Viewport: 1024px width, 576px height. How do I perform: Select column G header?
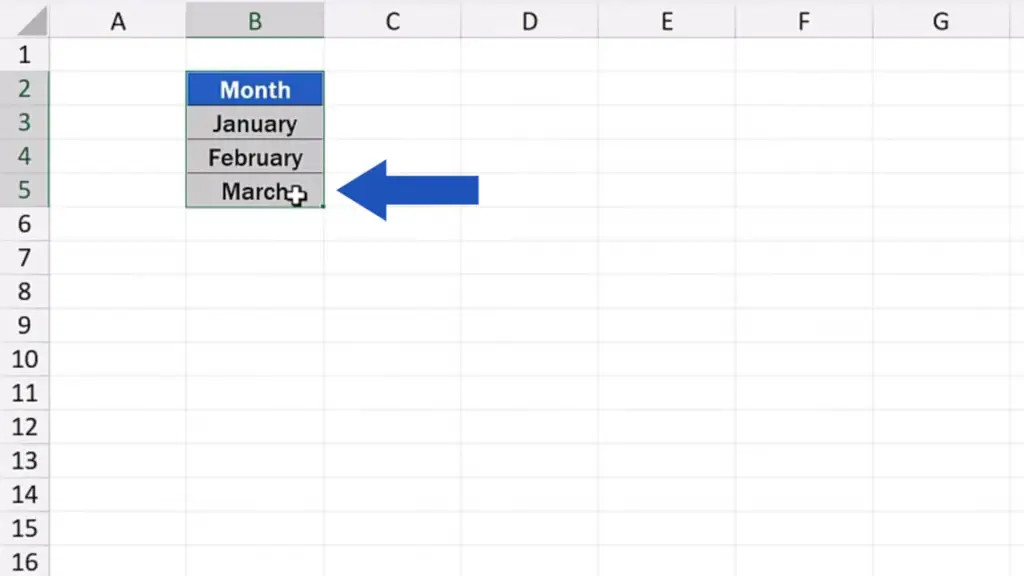(941, 20)
